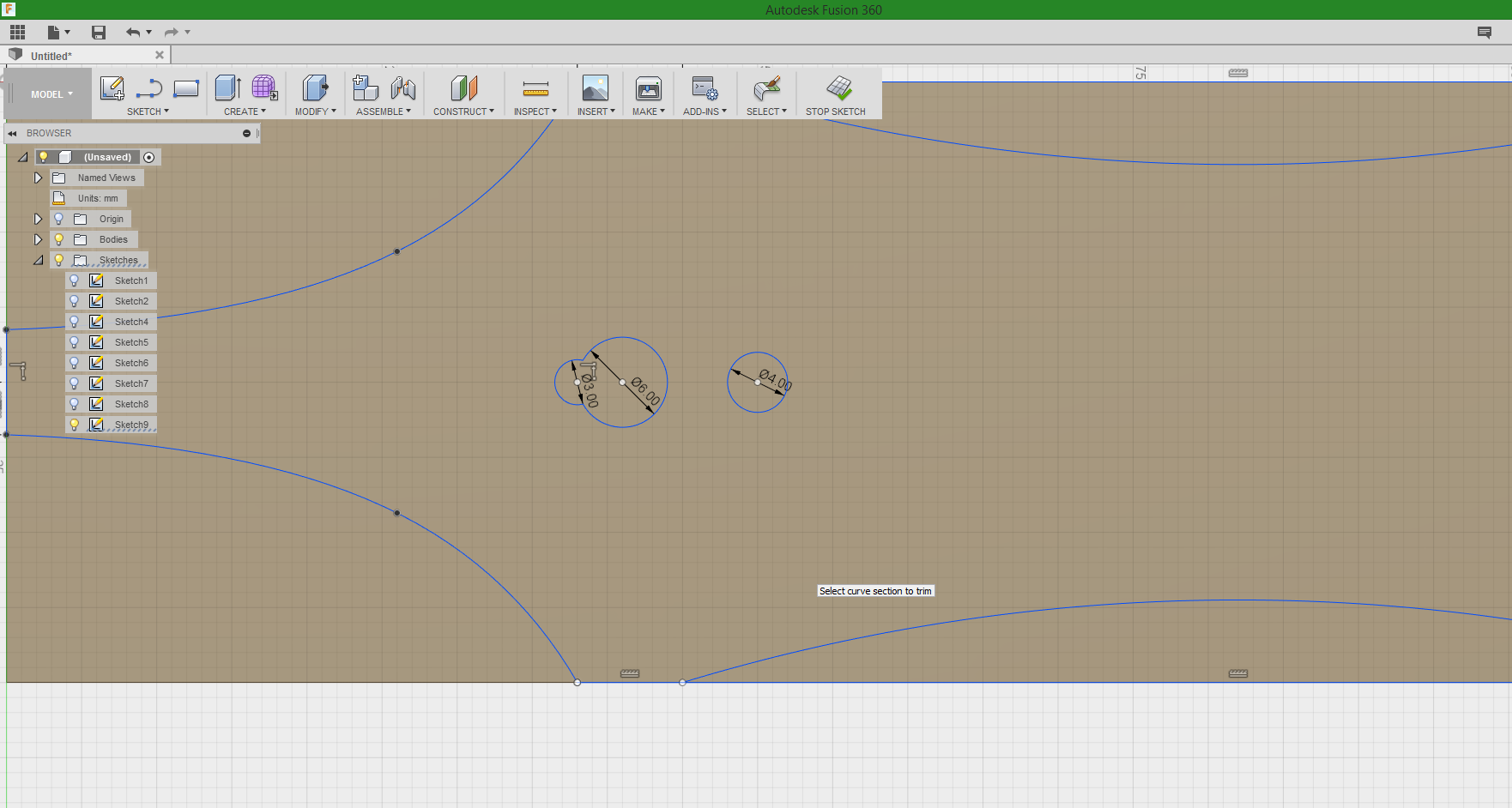The image size is (1512, 808).
Task: Open the CREATE dropdown menu
Action: 245,112
